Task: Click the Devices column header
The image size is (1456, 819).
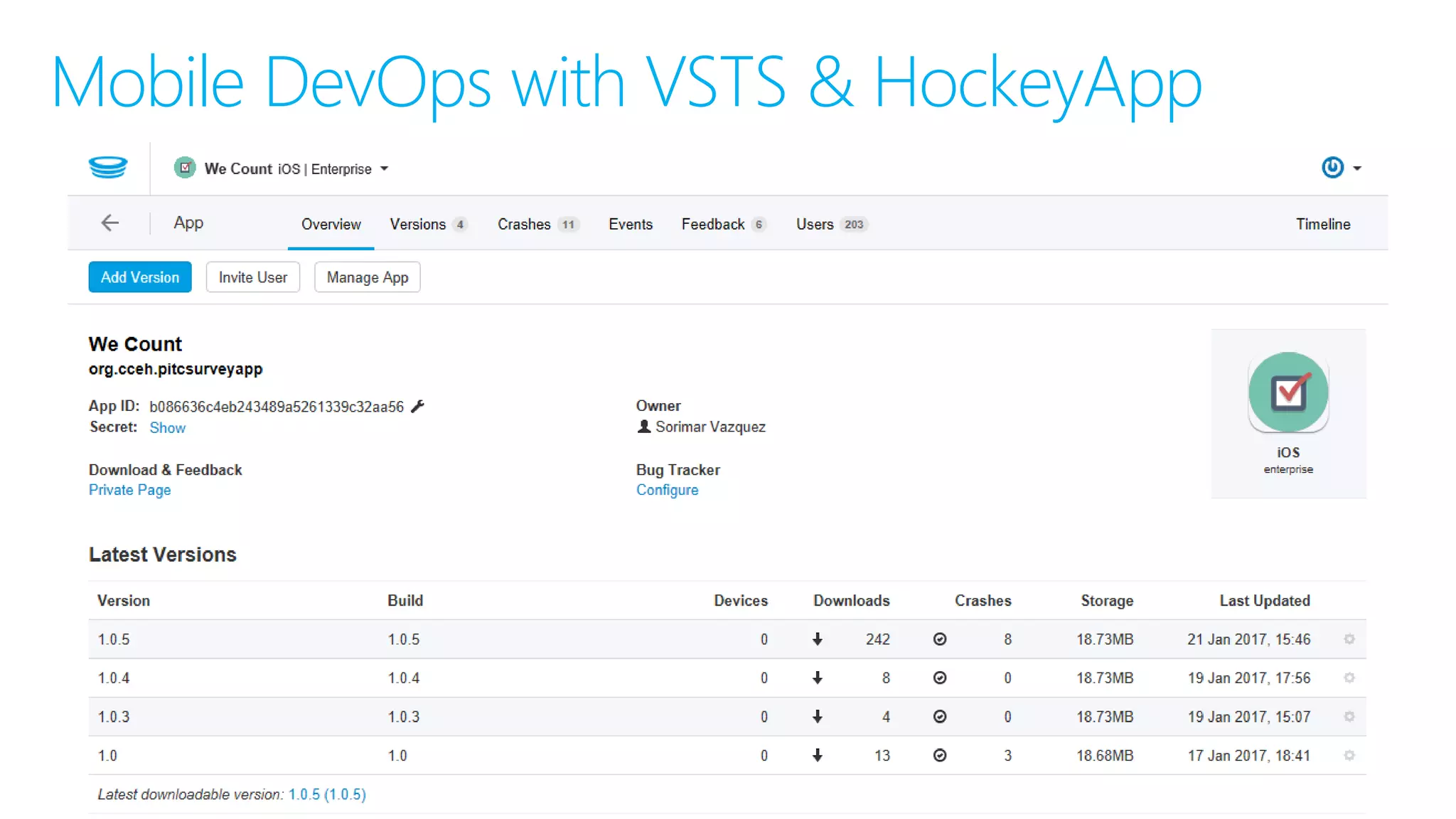Action: point(741,601)
